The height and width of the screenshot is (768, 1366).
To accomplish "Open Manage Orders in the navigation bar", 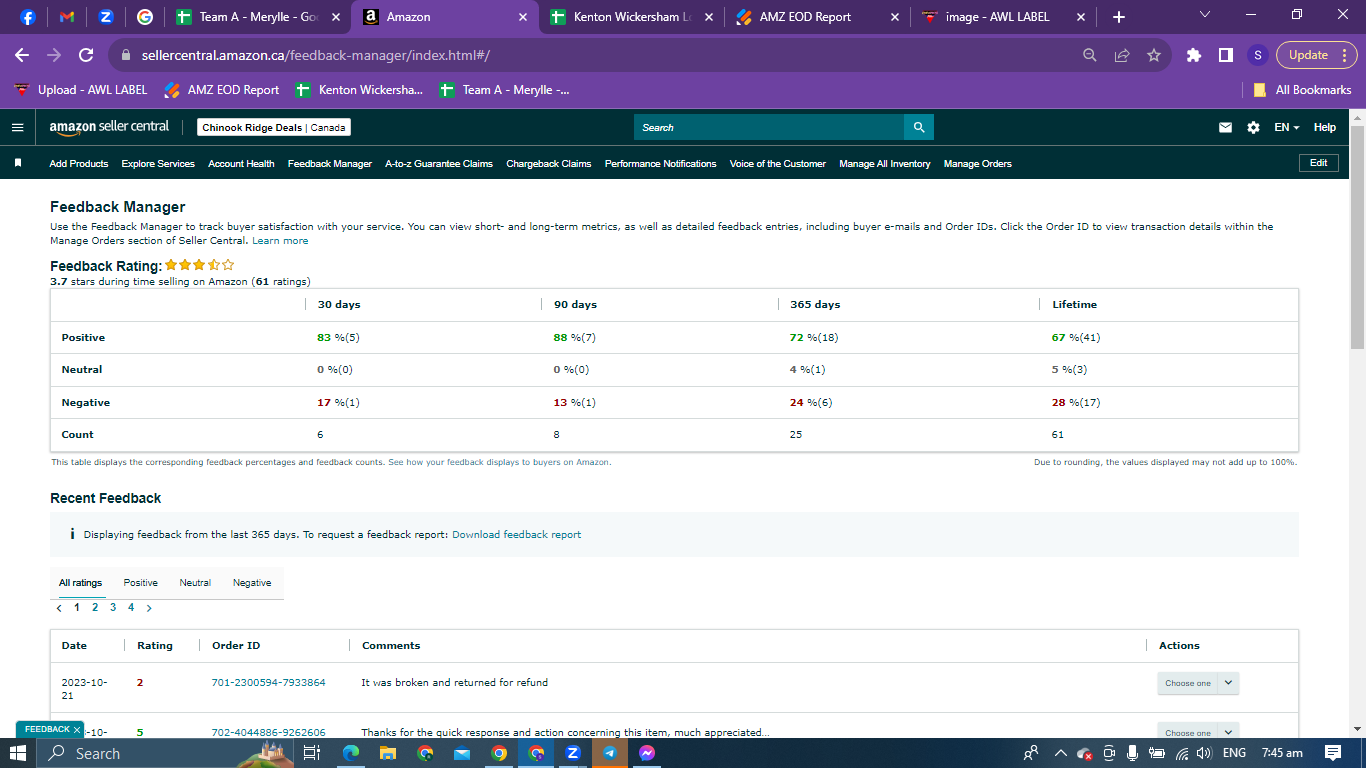I will click(x=978, y=163).
